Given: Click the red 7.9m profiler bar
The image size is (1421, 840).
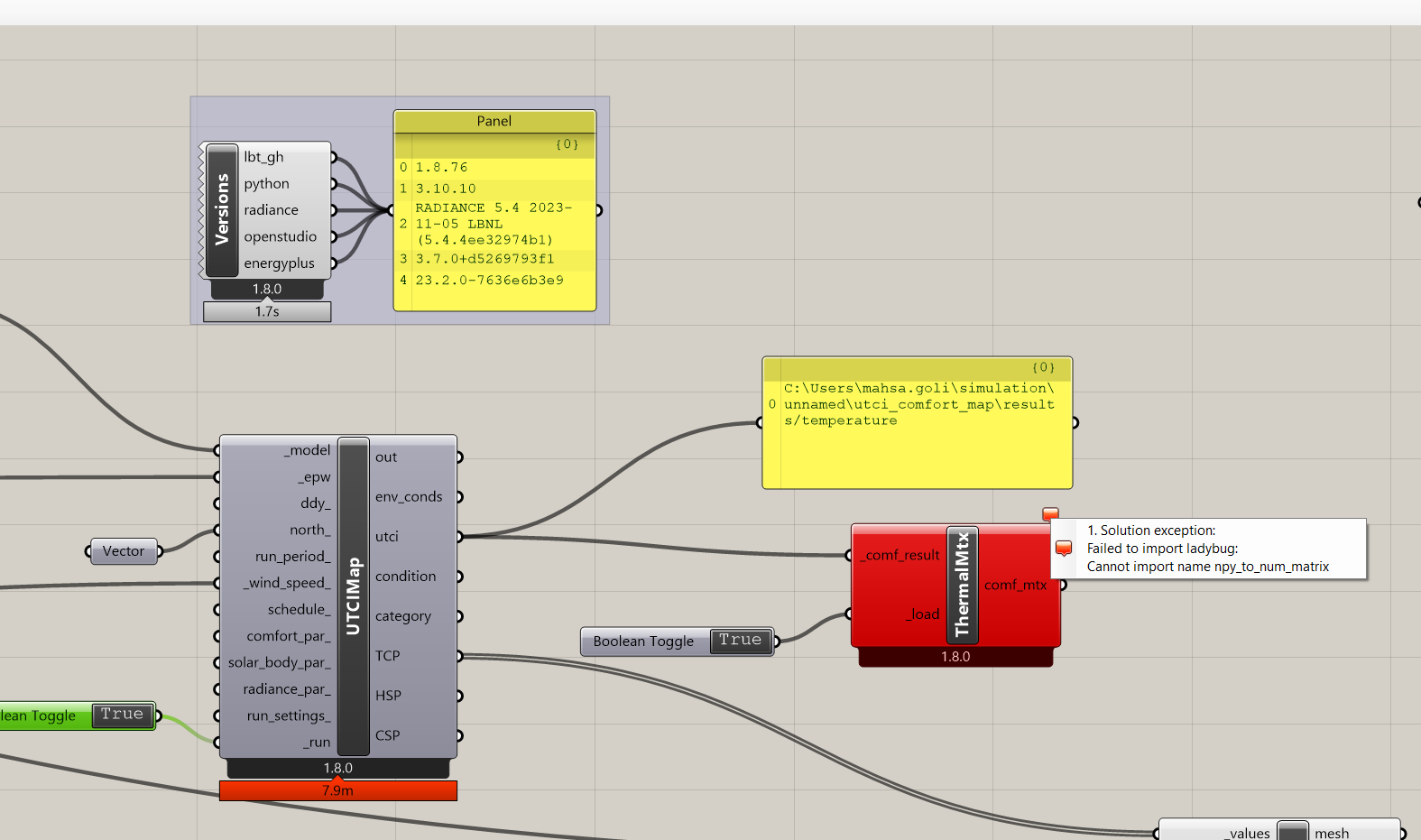Looking at the screenshot, I should 338,791.
